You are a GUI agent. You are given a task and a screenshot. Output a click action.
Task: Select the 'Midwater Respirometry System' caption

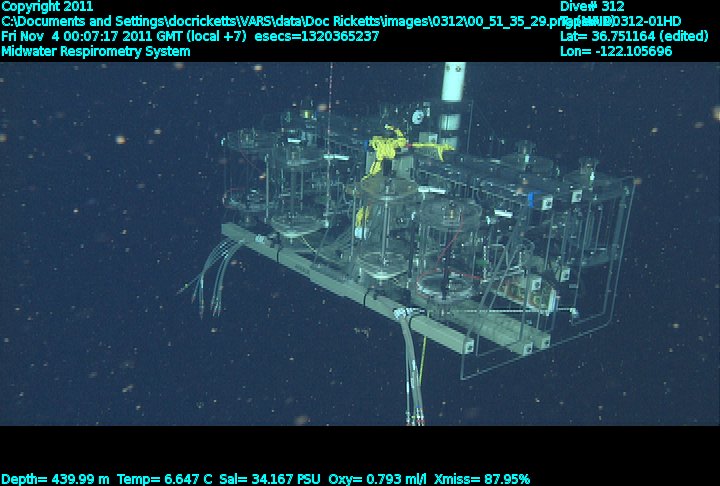96,51
